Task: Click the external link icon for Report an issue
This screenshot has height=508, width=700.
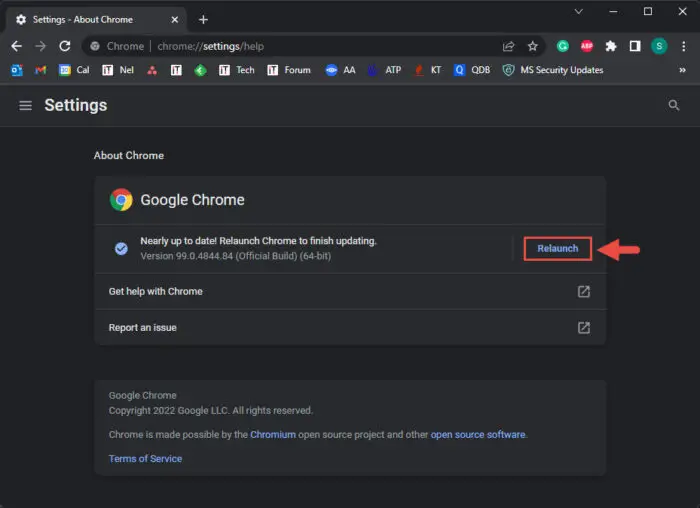Action: tap(583, 328)
